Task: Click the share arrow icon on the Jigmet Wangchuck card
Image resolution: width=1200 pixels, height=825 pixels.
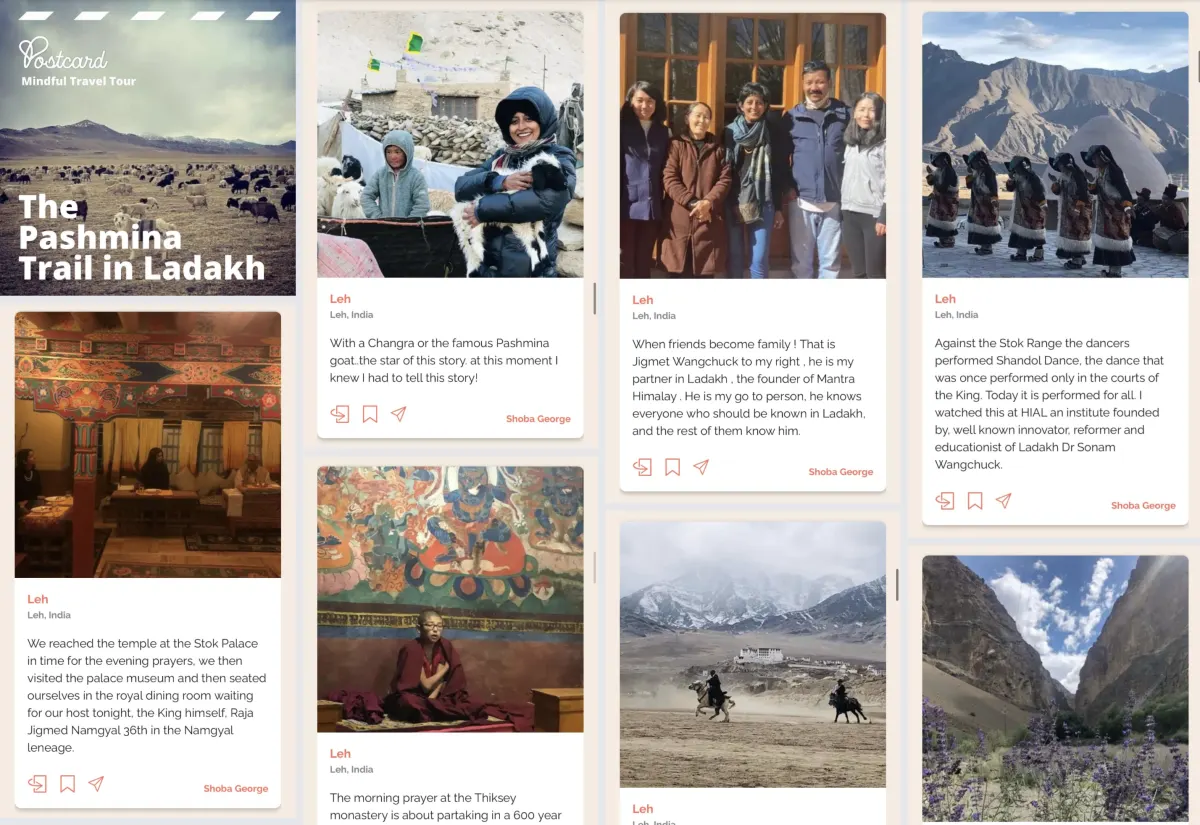Action: 642,467
